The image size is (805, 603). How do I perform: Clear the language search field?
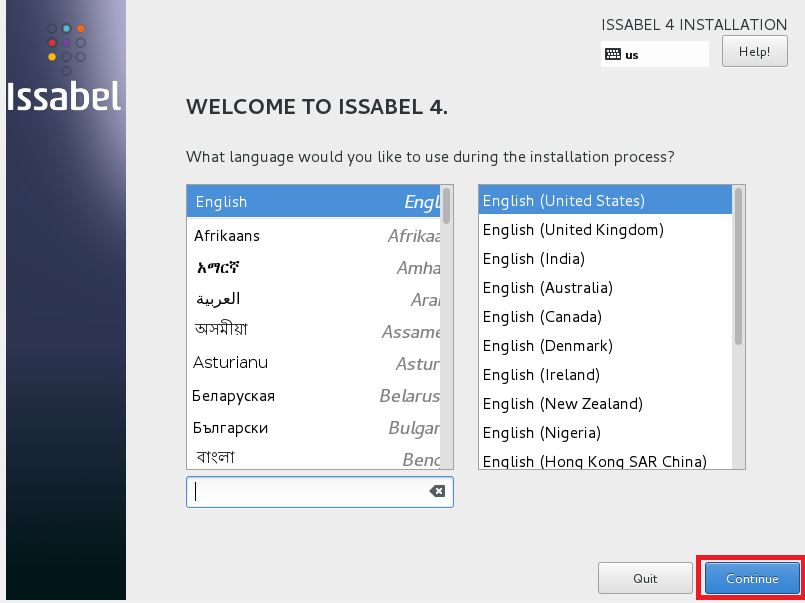(x=436, y=491)
